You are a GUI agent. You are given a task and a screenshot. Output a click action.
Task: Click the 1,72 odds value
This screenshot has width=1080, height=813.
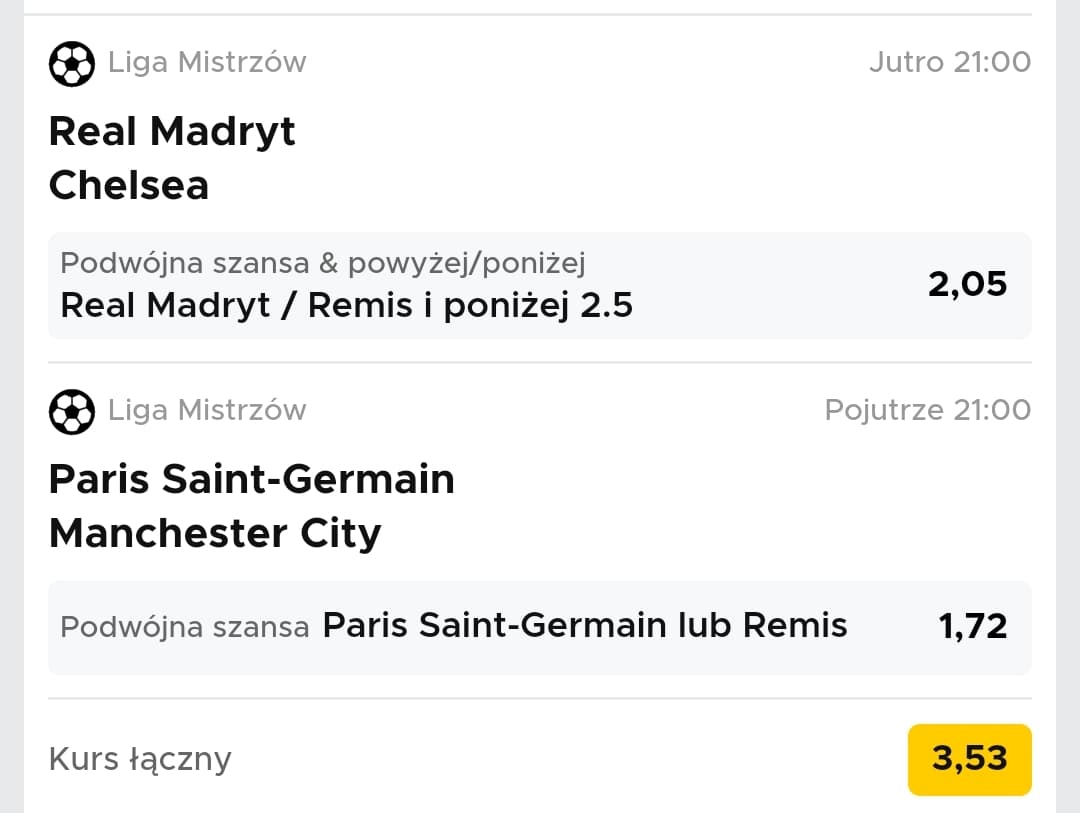coord(972,627)
